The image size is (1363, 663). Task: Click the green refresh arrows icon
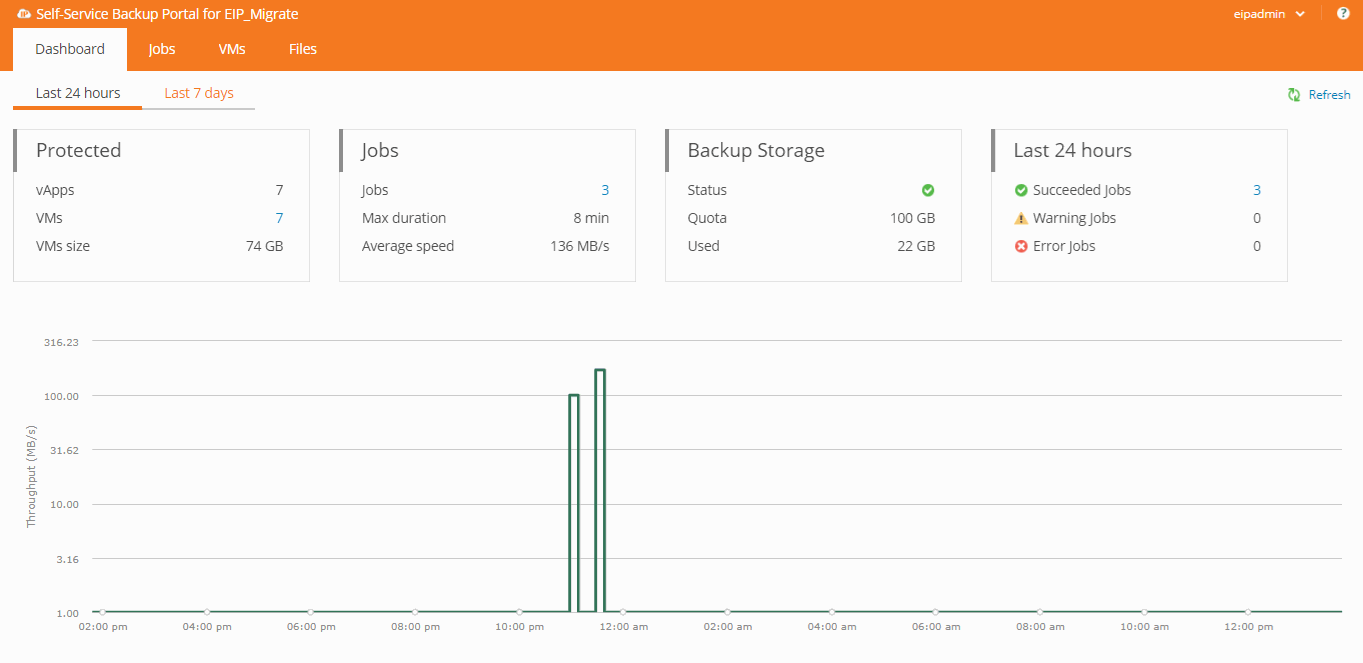[x=1294, y=94]
